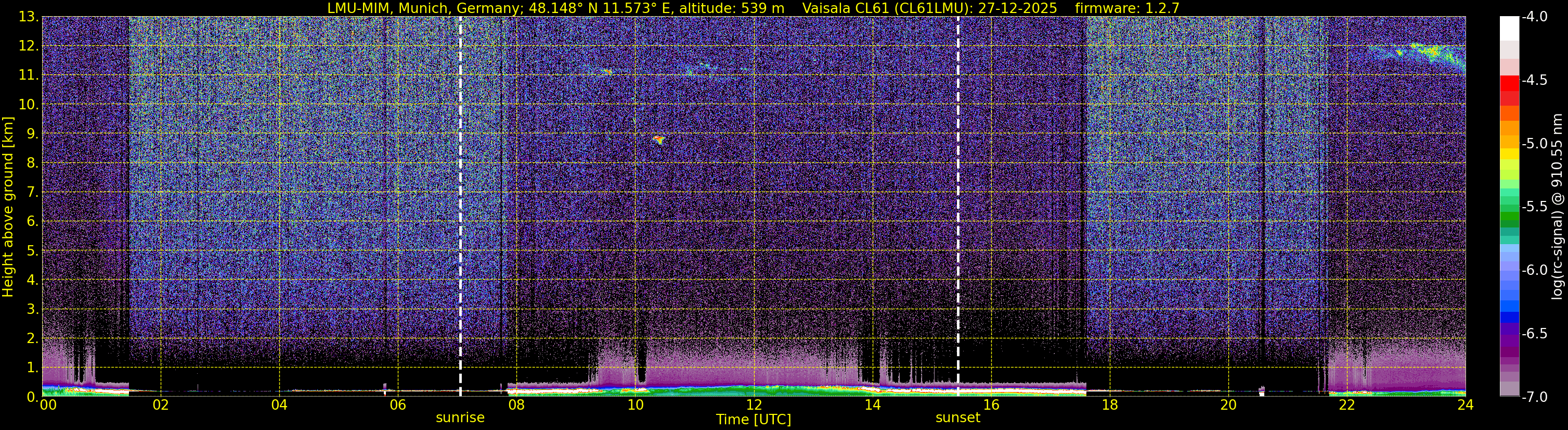Image resolution: width=1568 pixels, height=430 pixels.
Task: Click the -6.5 colorbar tick label
Action: point(1534,333)
